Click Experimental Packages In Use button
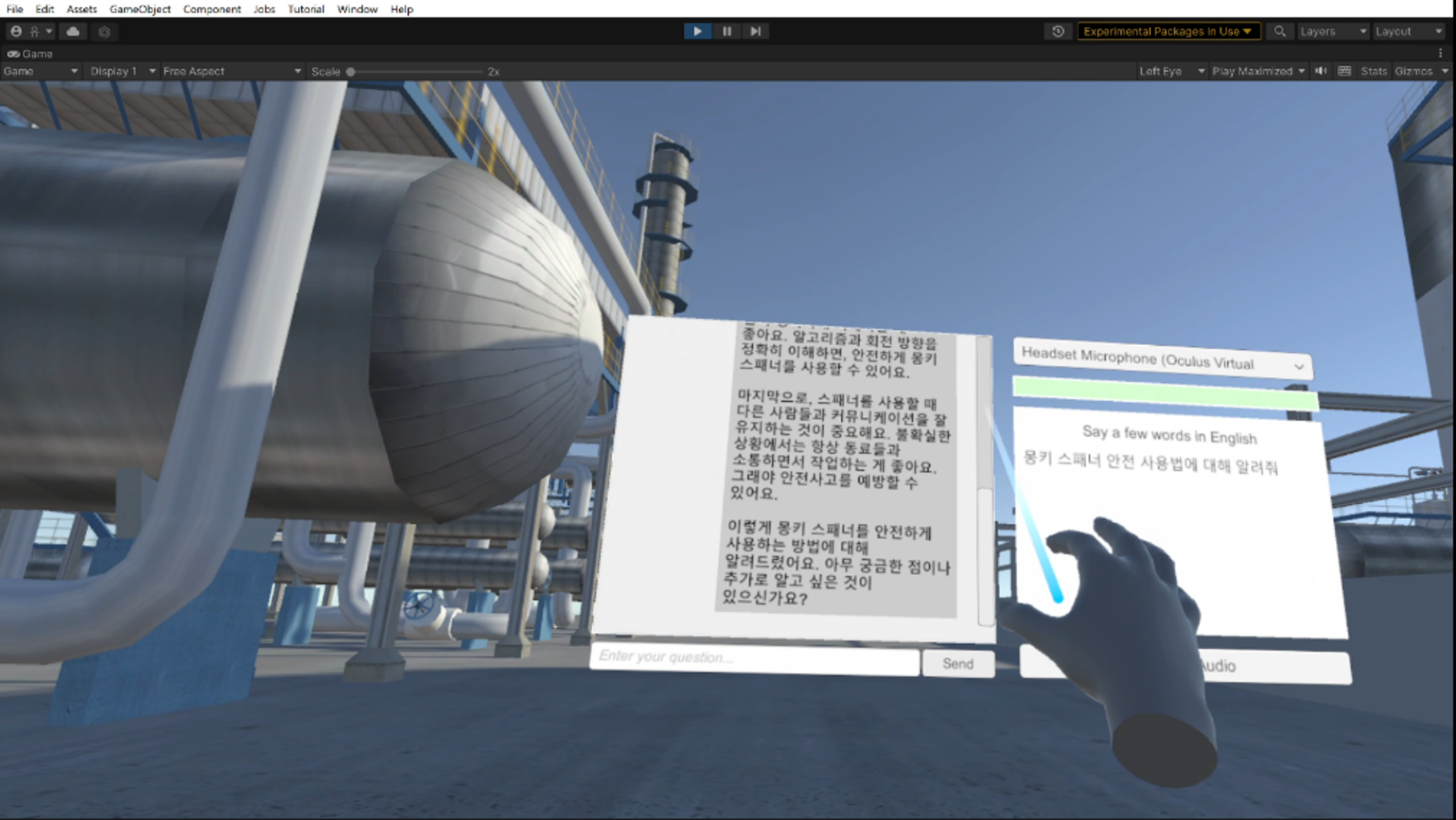This screenshot has height=820, width=1456. [1168, 31]
